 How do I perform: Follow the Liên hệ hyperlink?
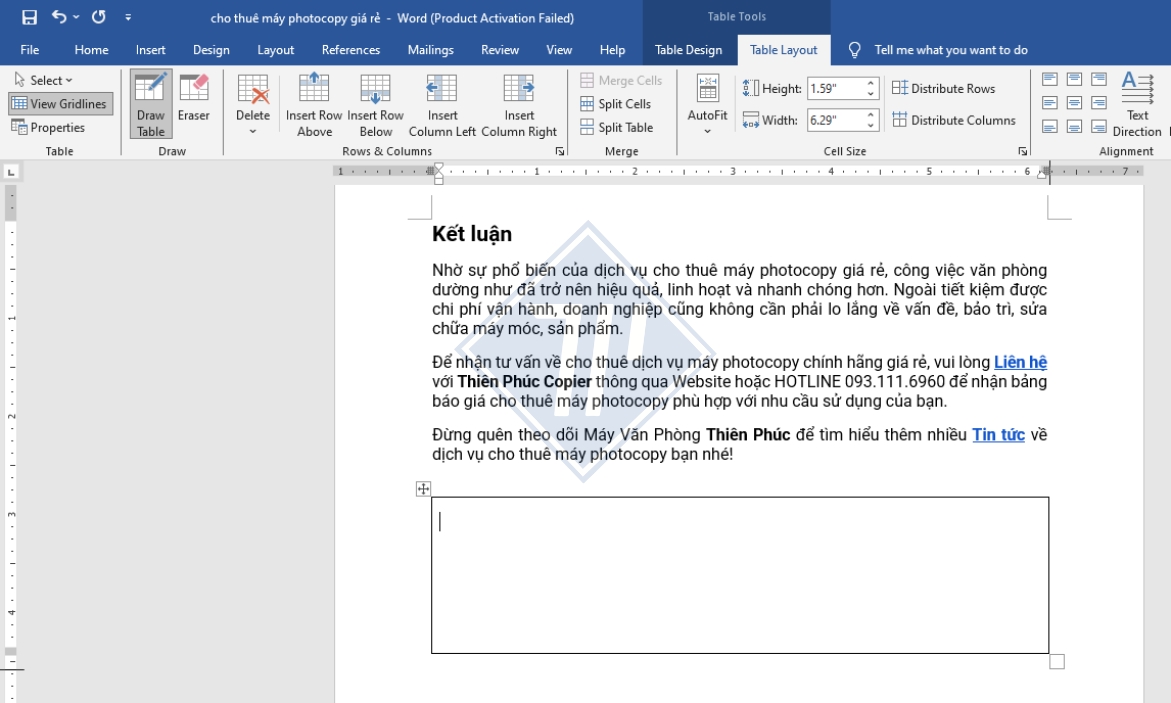[x=1022, y=361]
